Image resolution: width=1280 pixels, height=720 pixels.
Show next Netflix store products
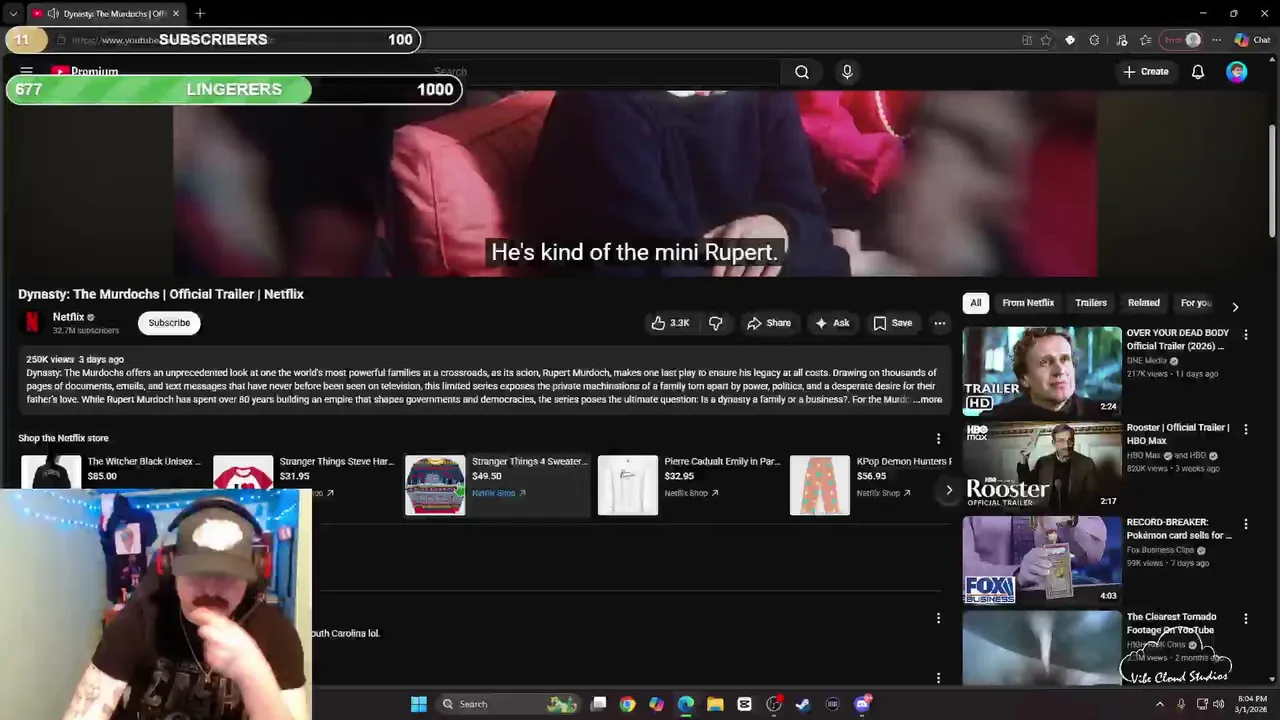949,490
